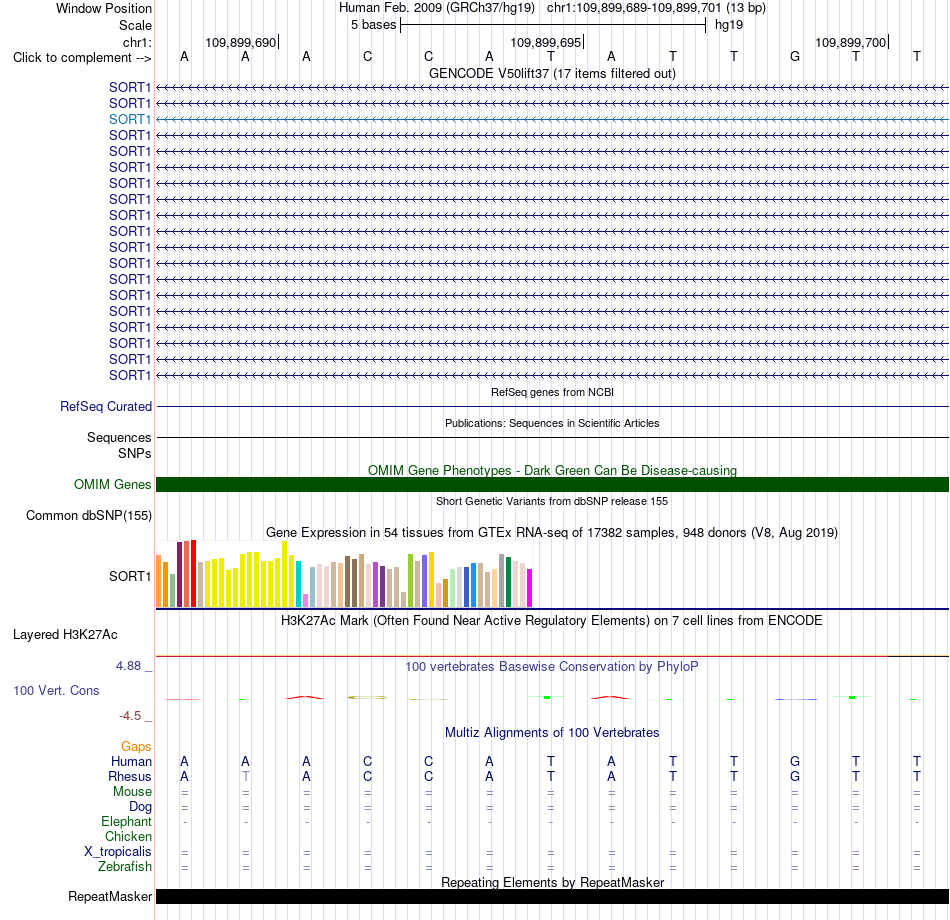This screenshot has height=920, width=950.
Task: Click the black RepeatMasker bar
Action: 552,896
